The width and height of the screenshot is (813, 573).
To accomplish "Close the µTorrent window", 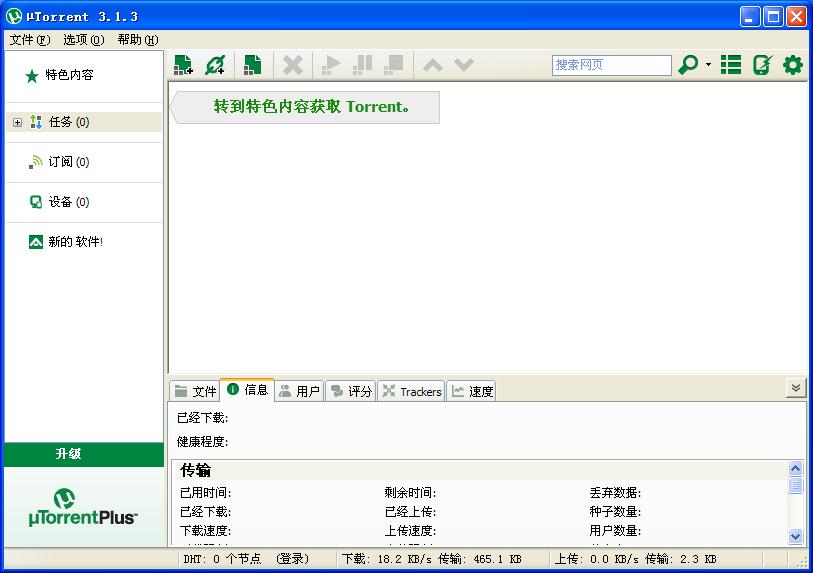I will pyautogui.click(x=796, y=17).
